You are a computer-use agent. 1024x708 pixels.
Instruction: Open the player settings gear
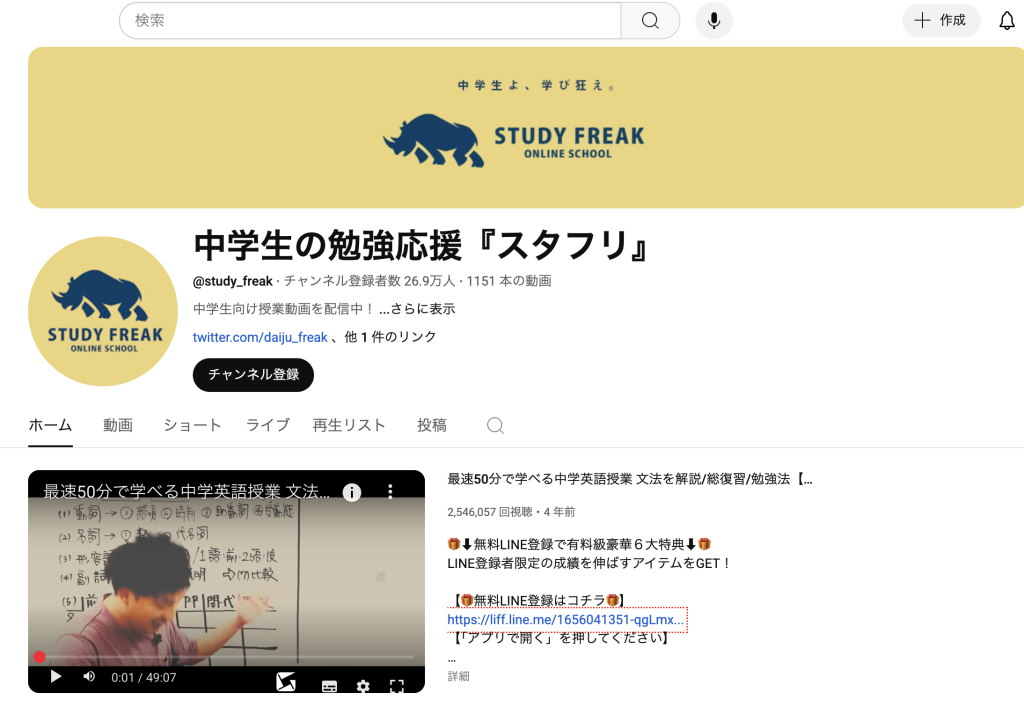tap(363, 685)
